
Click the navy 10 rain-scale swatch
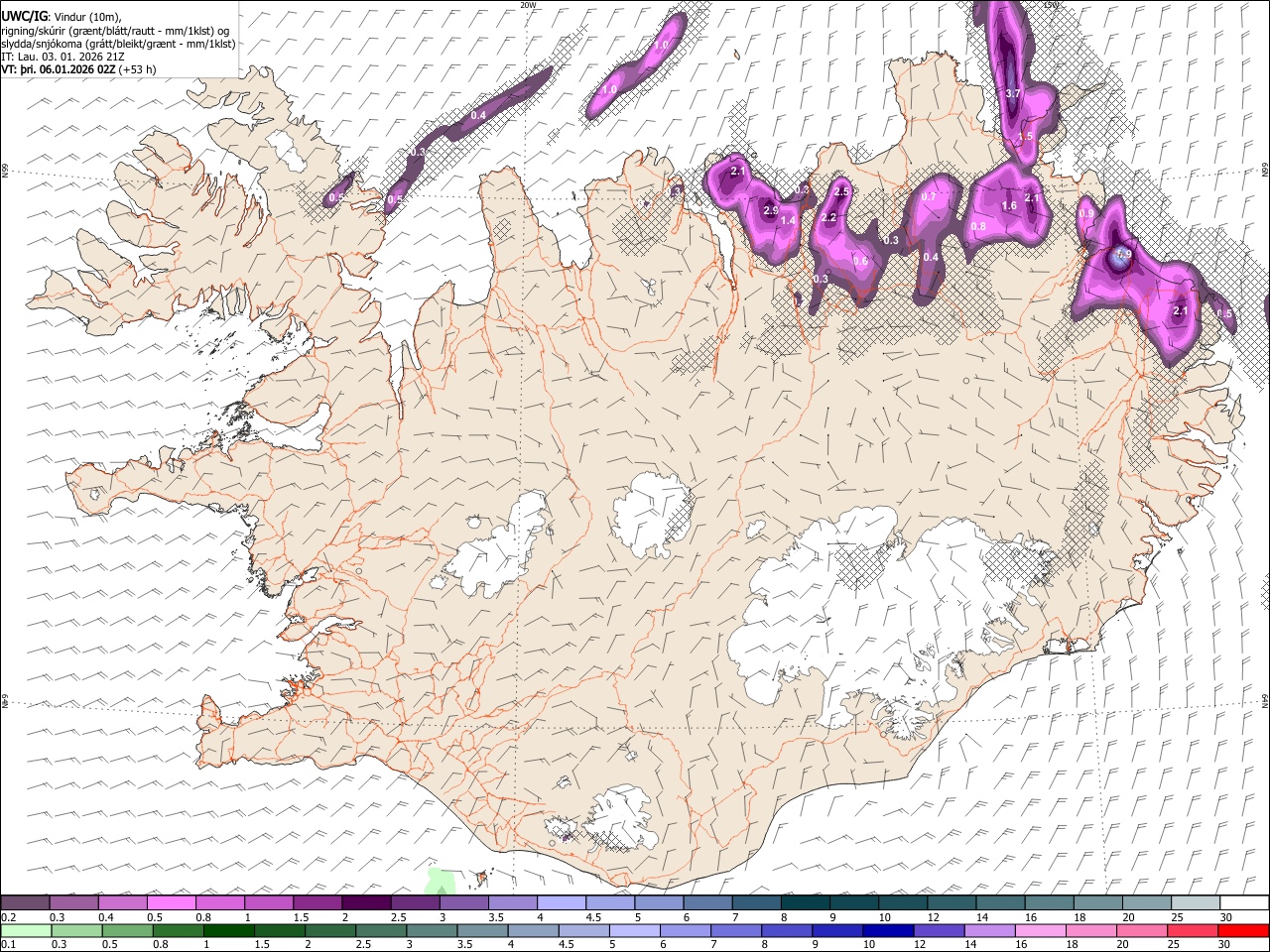coord(888,930)
